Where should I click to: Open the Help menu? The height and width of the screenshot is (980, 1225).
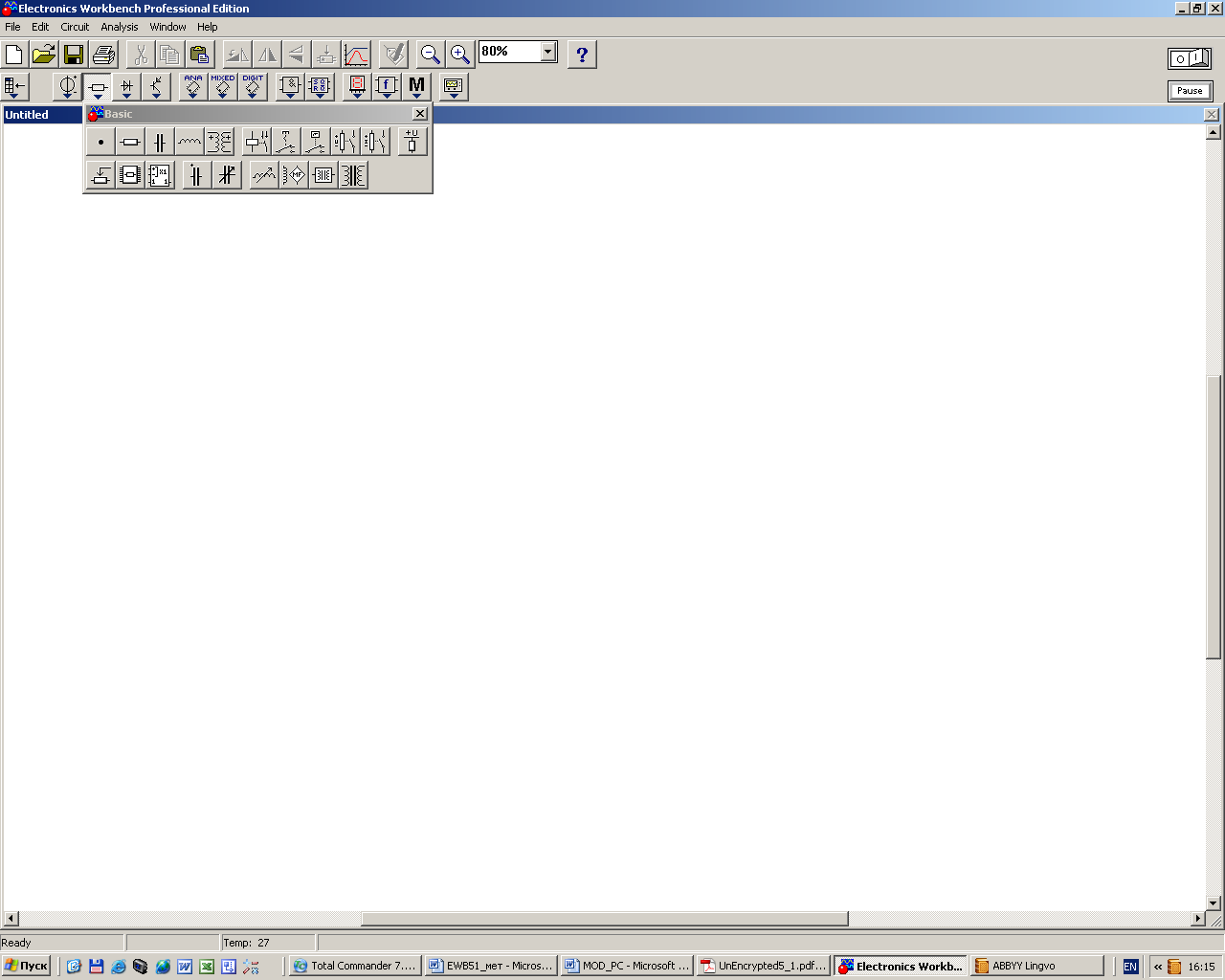coord(208,27)
